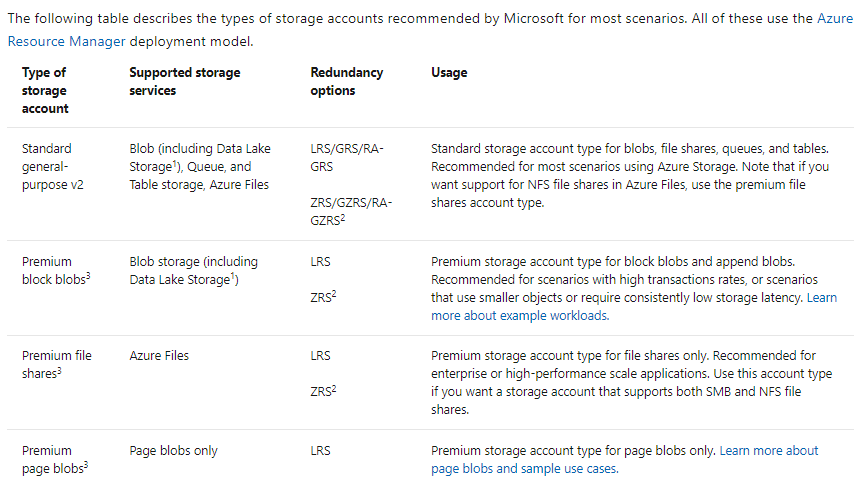The height and width of the screenshot is (487, 865).
Task: Click the 'Redundancy options' column header
Action: click(x=346, y=82)
